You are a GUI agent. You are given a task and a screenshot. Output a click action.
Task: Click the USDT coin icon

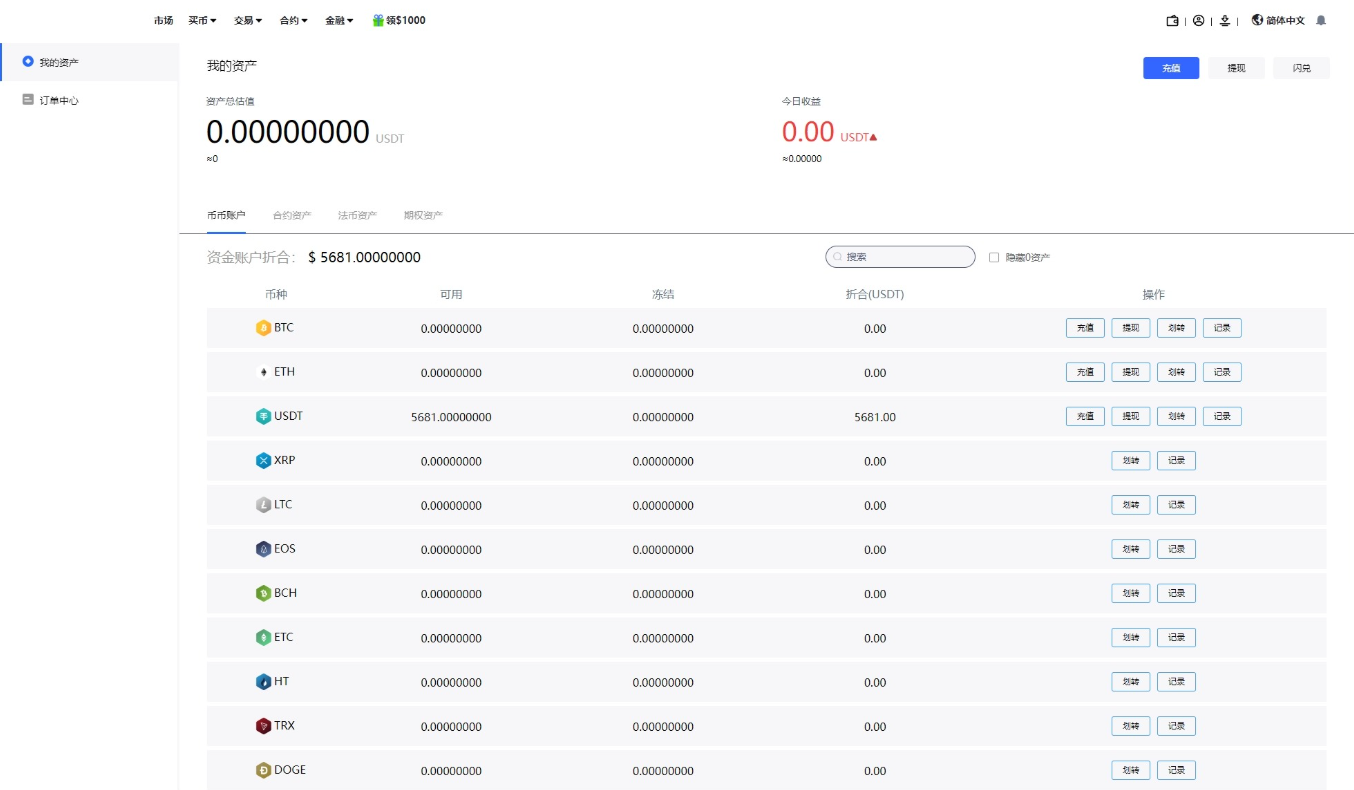(264, 417)
